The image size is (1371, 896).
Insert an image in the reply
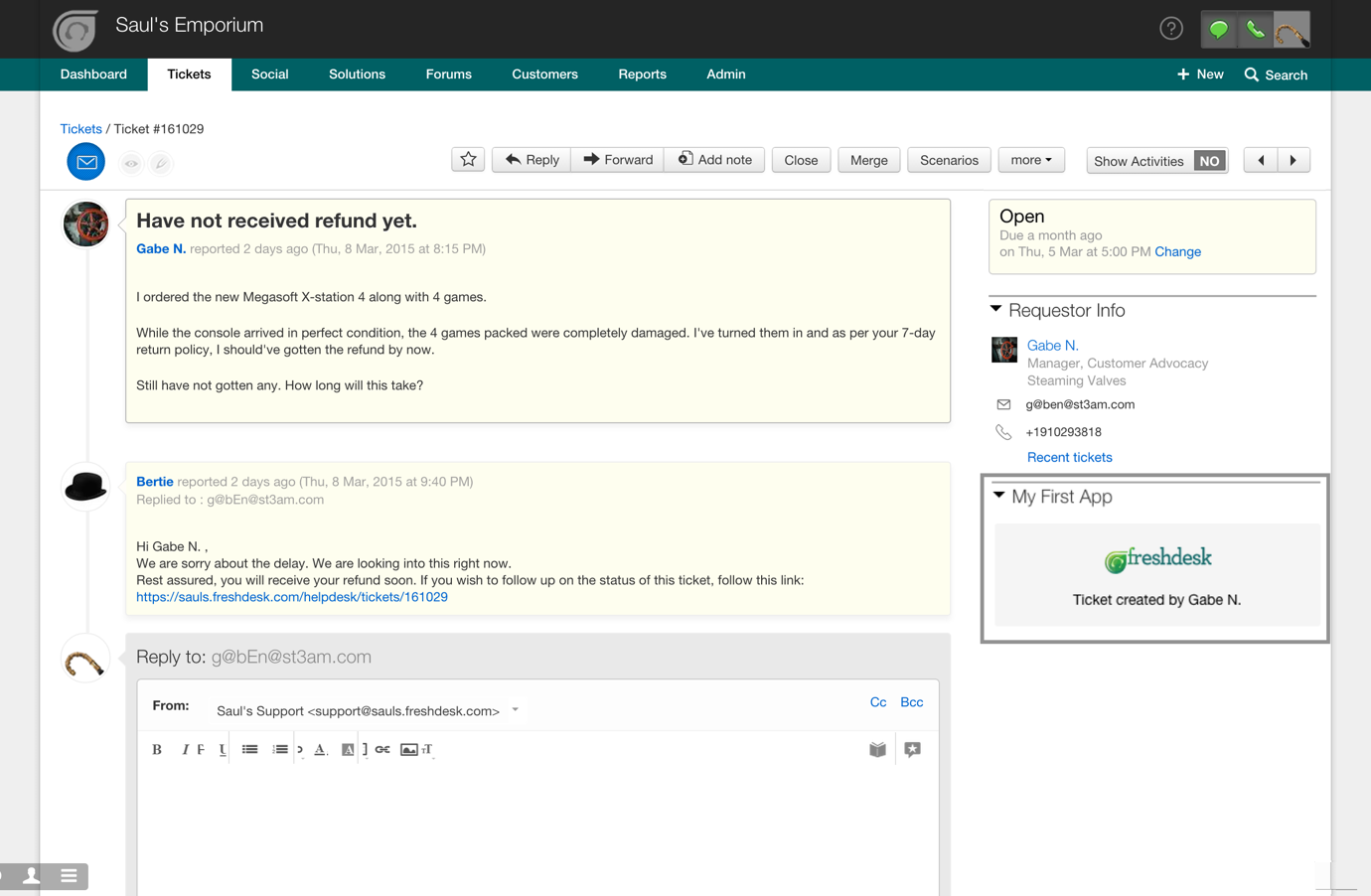408,750
